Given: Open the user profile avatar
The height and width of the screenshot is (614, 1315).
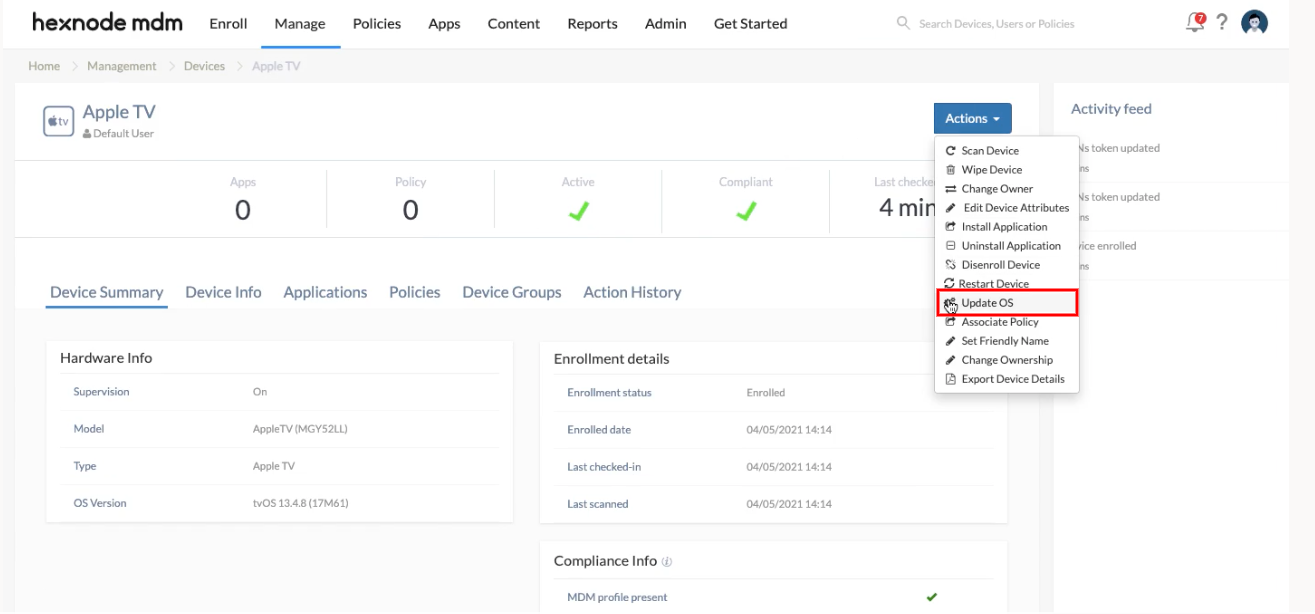Looking at the screenshot, I should pyautogui.click(x=1254, y=23).
